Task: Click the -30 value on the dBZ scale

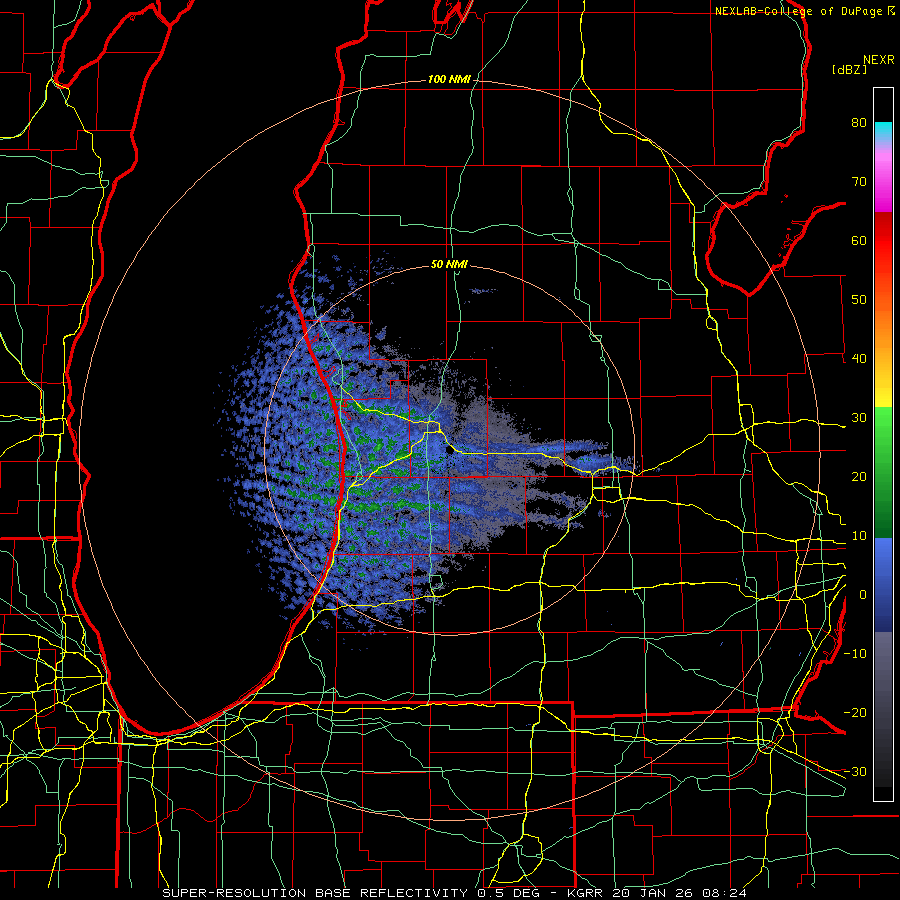Action: [855, 771]
